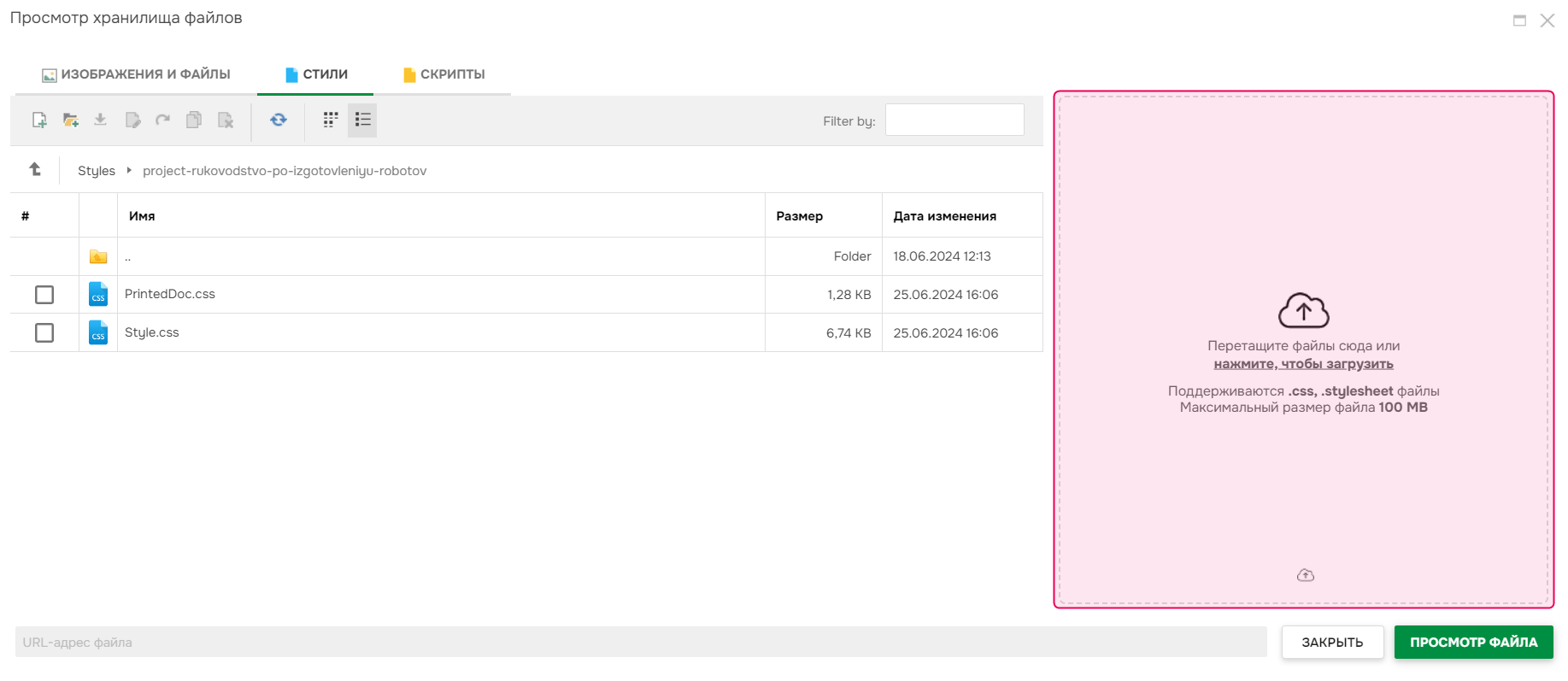Click the delete file toolbar icon
Viewport: 1568px width, 681px height.
(x=226, y=120)
